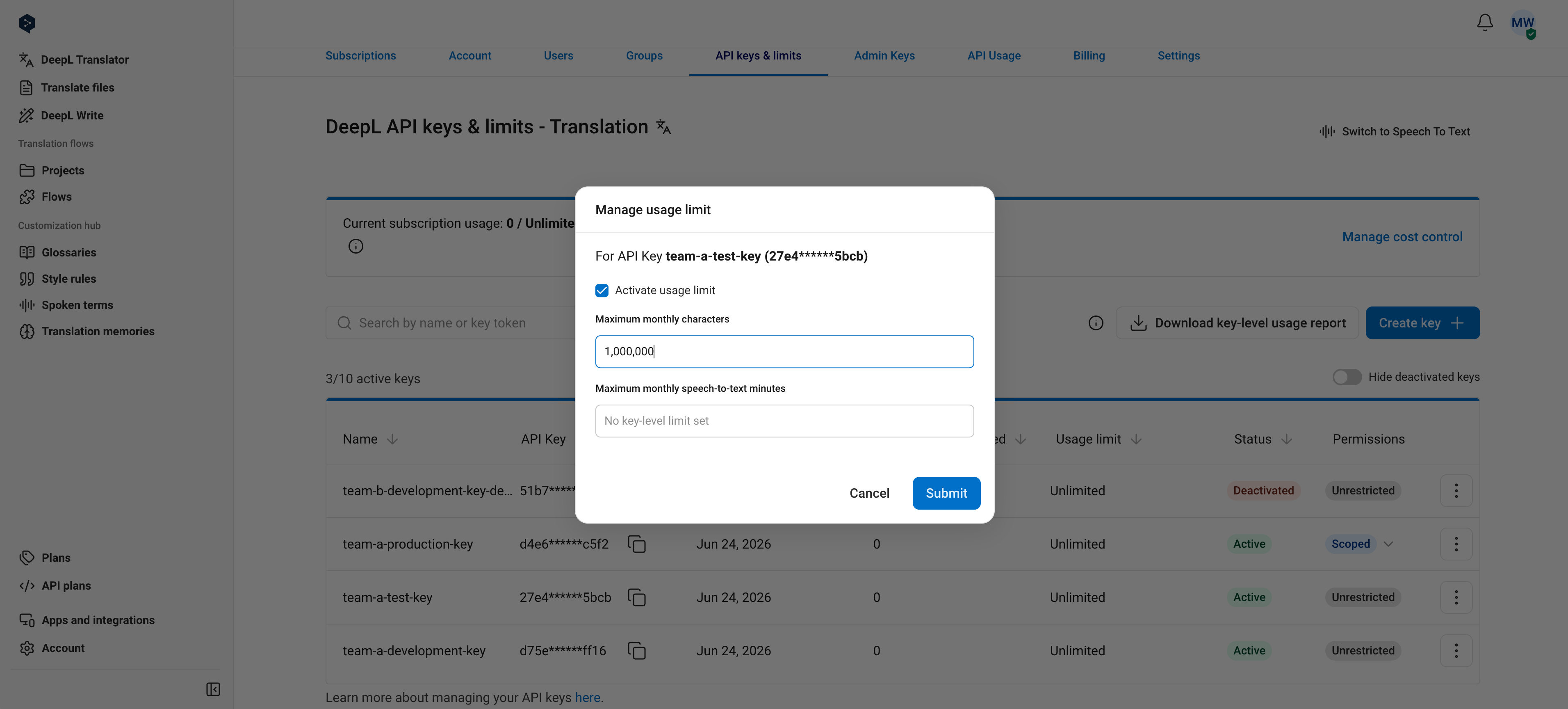Click the API plans code icon

point(27,586)
